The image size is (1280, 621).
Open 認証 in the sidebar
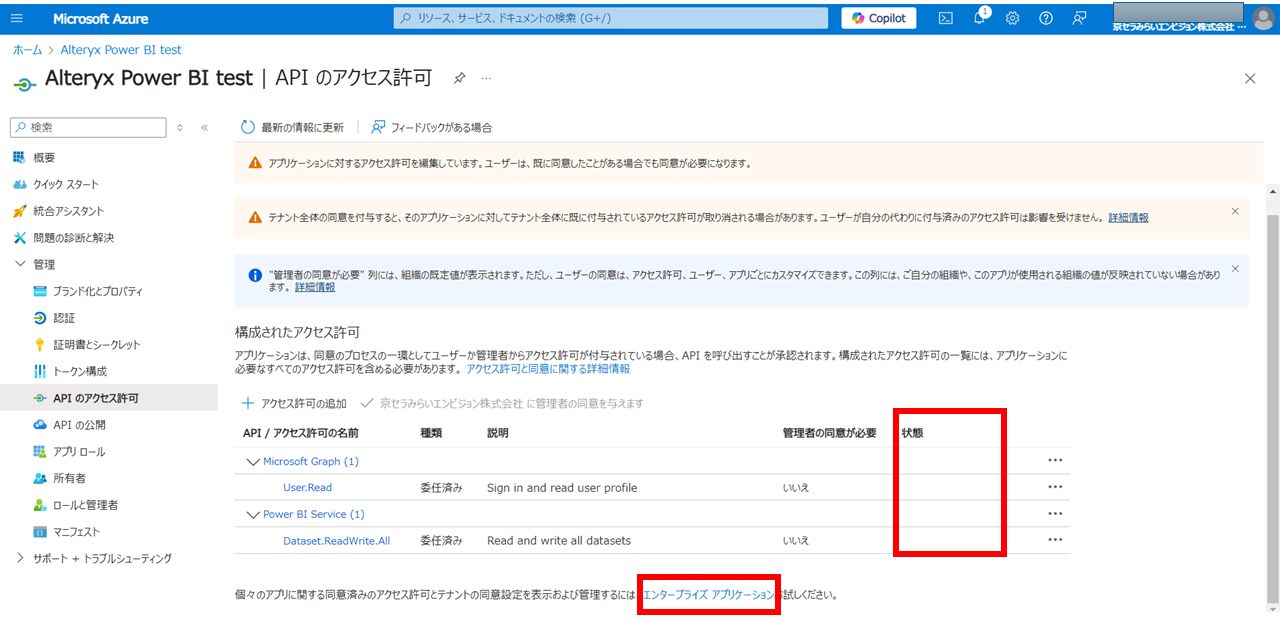coord(64,318)
